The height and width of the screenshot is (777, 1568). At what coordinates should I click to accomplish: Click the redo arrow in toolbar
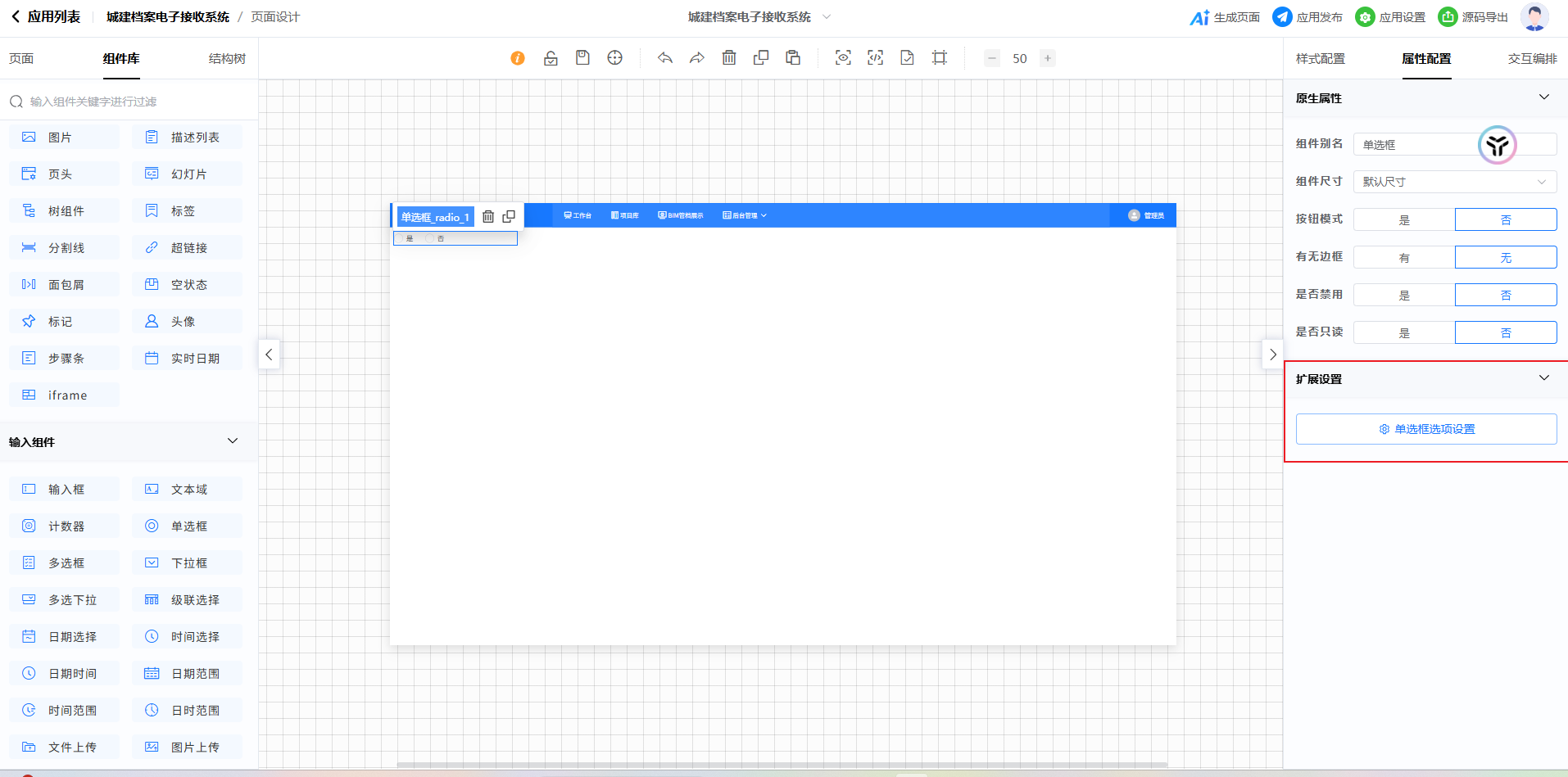[x=696, y=58]
